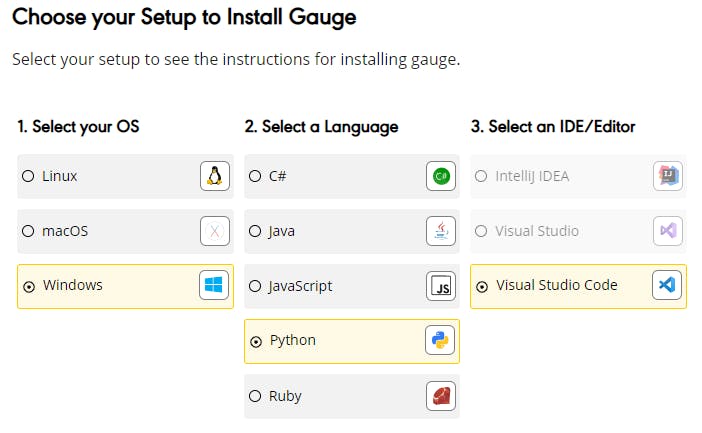Viewport: 702px width, 433px height.
Task: Click the Java coffee cup icon
Action: pos(440,231)
